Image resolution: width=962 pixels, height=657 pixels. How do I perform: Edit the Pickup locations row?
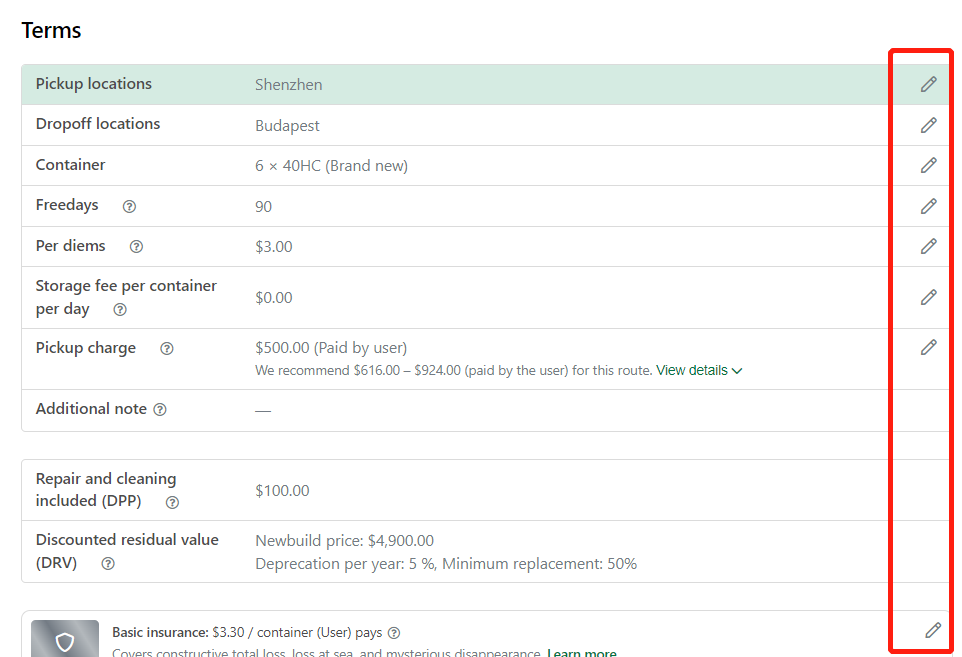[x=929, y=84]
